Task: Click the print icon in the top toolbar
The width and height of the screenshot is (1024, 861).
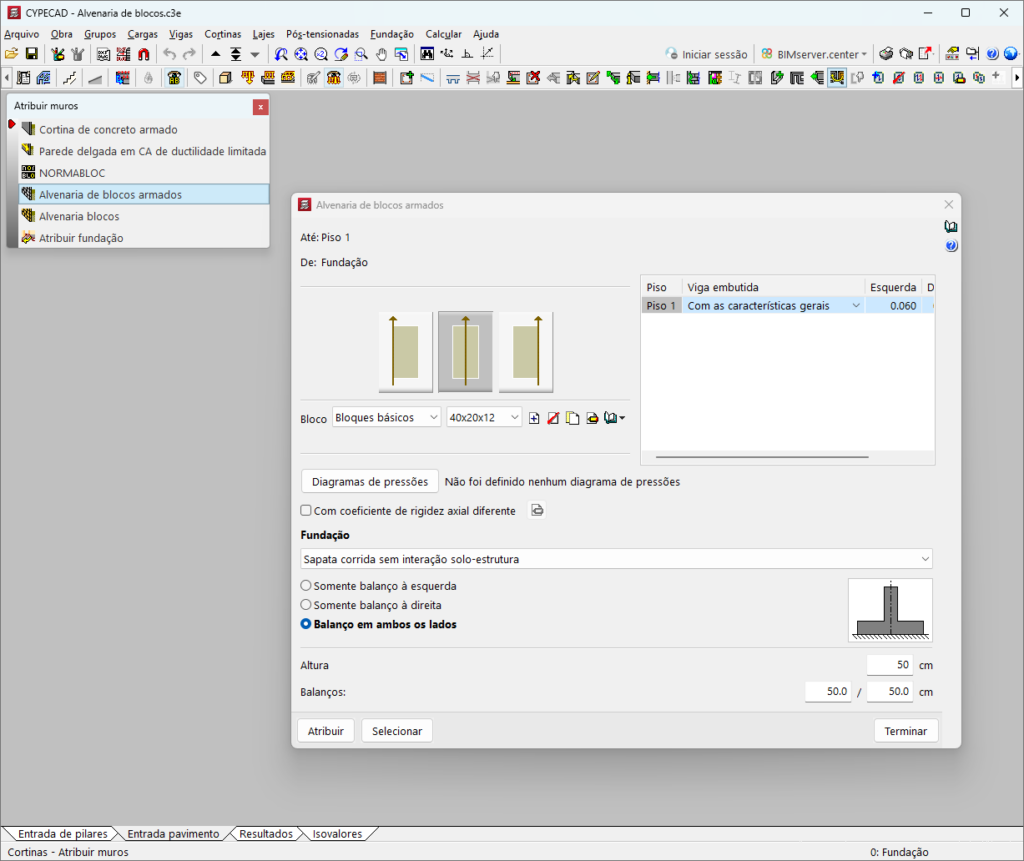Action: [x=886, y=54]
